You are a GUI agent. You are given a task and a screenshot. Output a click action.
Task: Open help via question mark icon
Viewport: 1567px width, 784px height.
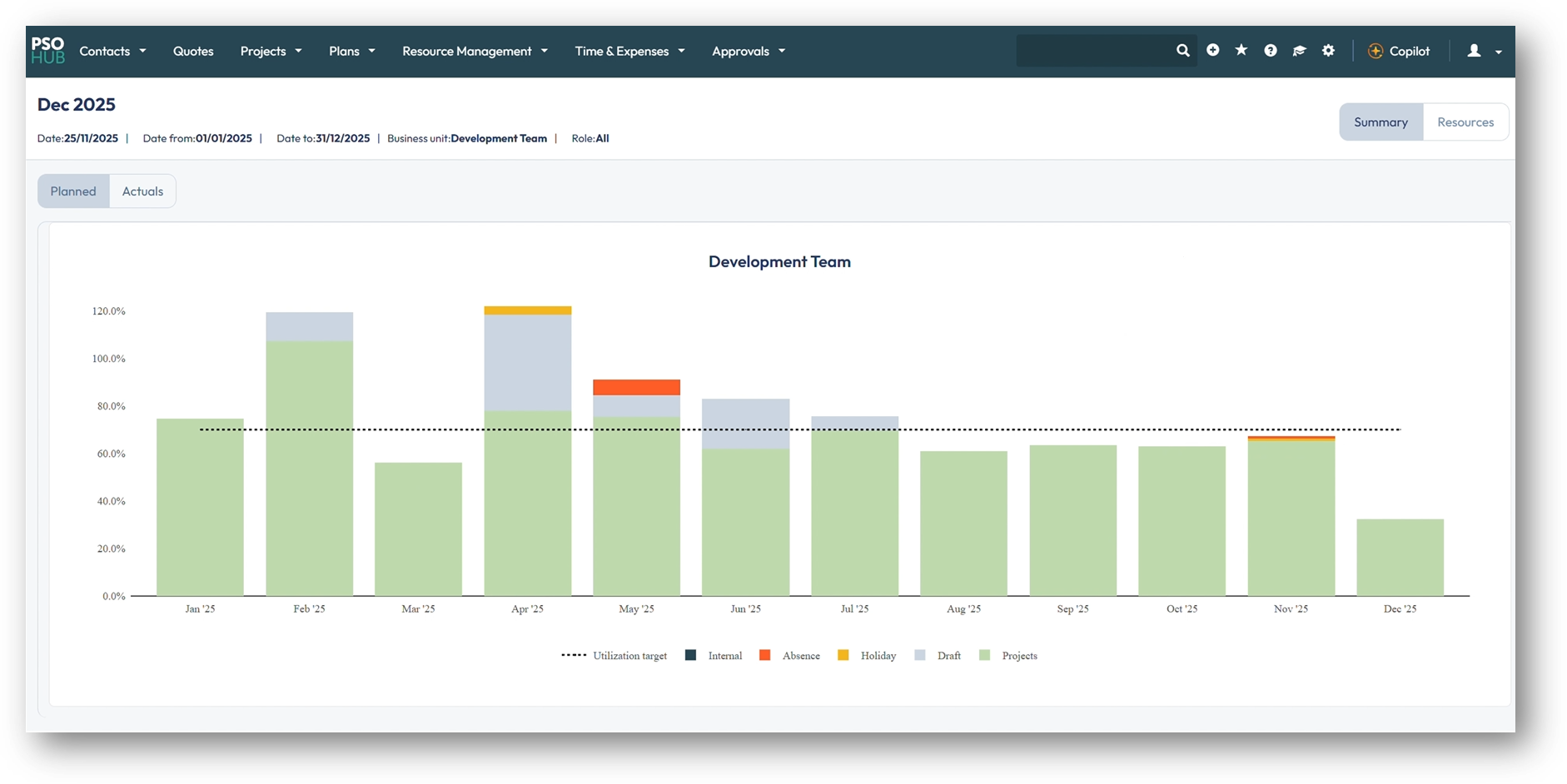1271,51
